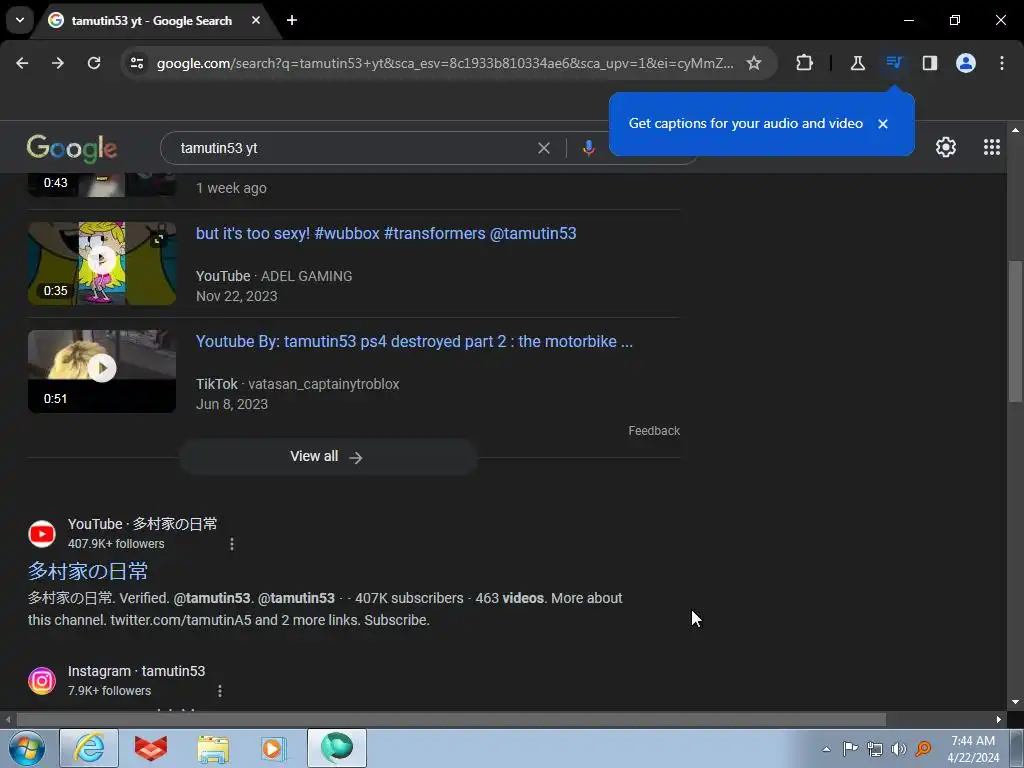Reload the current page
This screenshot has width=1024, height=768.
pyautogui.click(x=94, y=63)
